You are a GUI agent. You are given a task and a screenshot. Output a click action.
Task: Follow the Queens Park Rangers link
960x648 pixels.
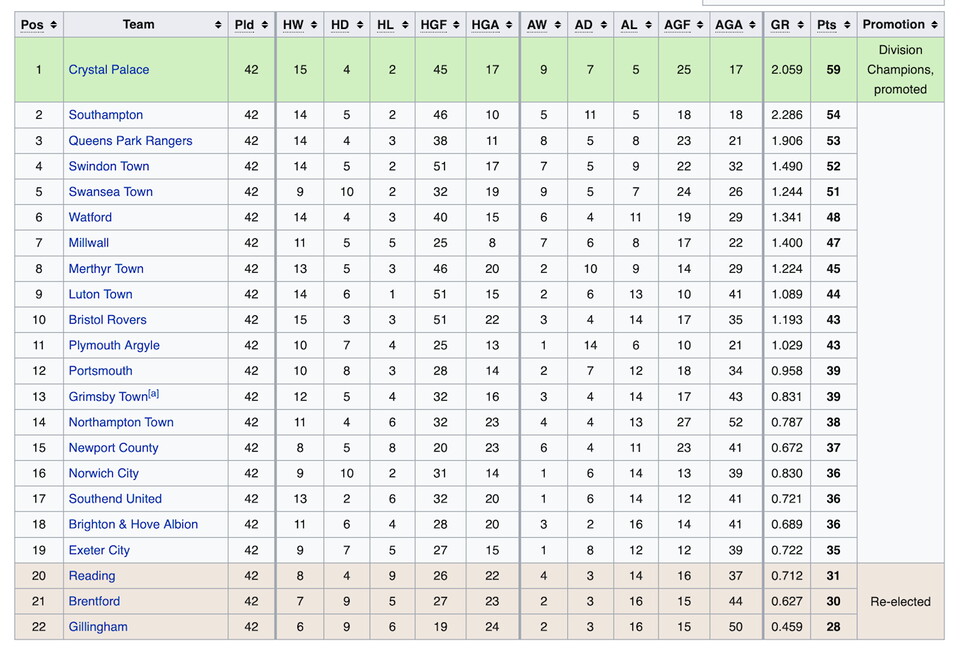(130, 141)
